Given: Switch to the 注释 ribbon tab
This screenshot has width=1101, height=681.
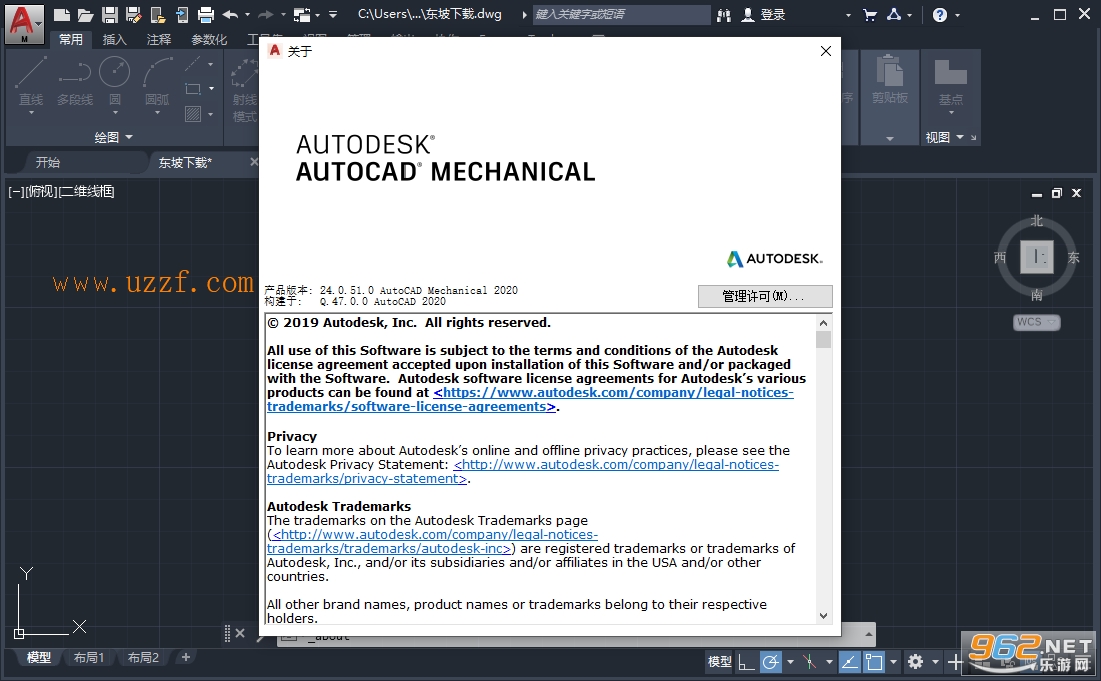Looking at the screenshot, I should coord(159,39).
